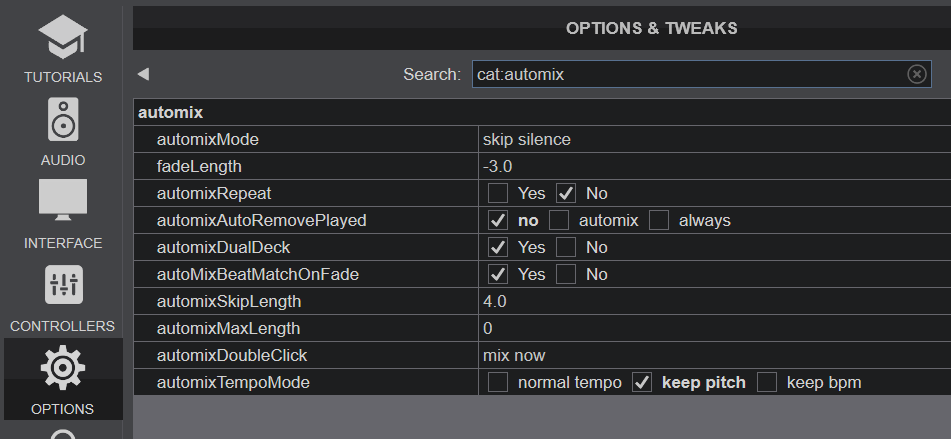Click the automixSkipLength value field
The height and width of the screenshot is (439, 951).
click(x=714, y=301)
